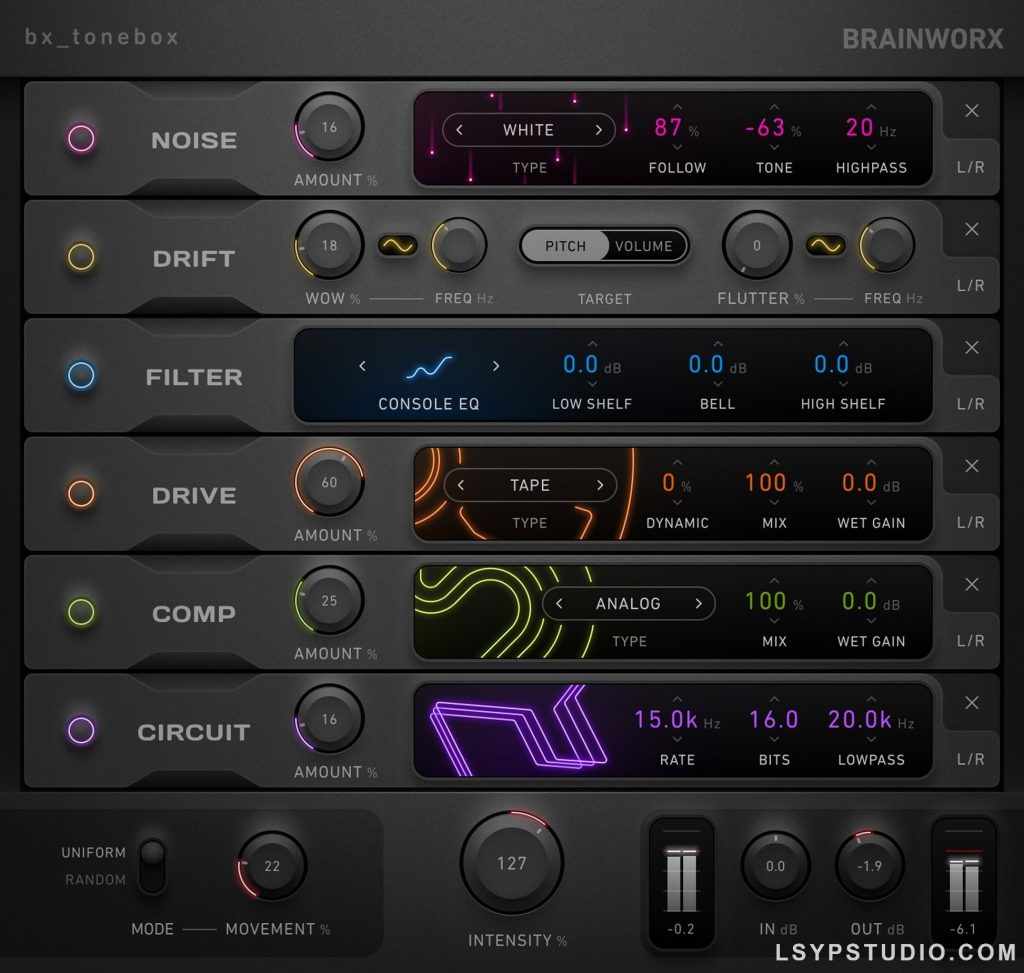This screenshot has width=1024, height=973.
Task: Select the Console EQ curve icon in FILTER
Action: pos(429,366)
